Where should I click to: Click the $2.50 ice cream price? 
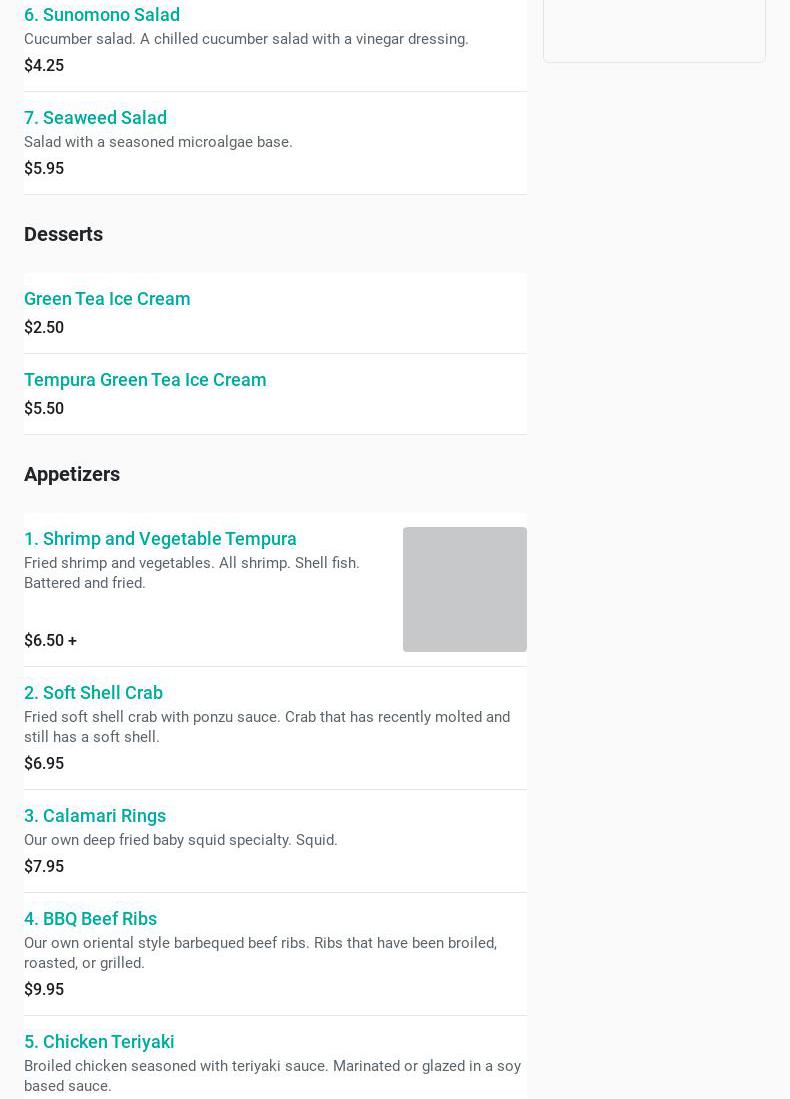click(44, 328)
